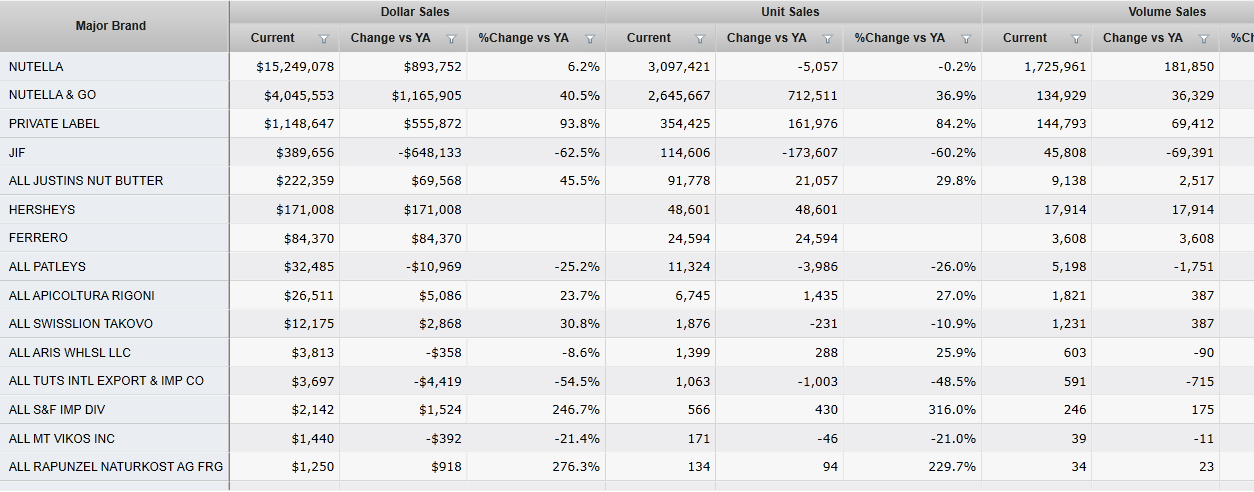Click the FERRERO brand row label
Image resolution: width=1254 pixels, height=492 pixels.
(x=38, y=238)
